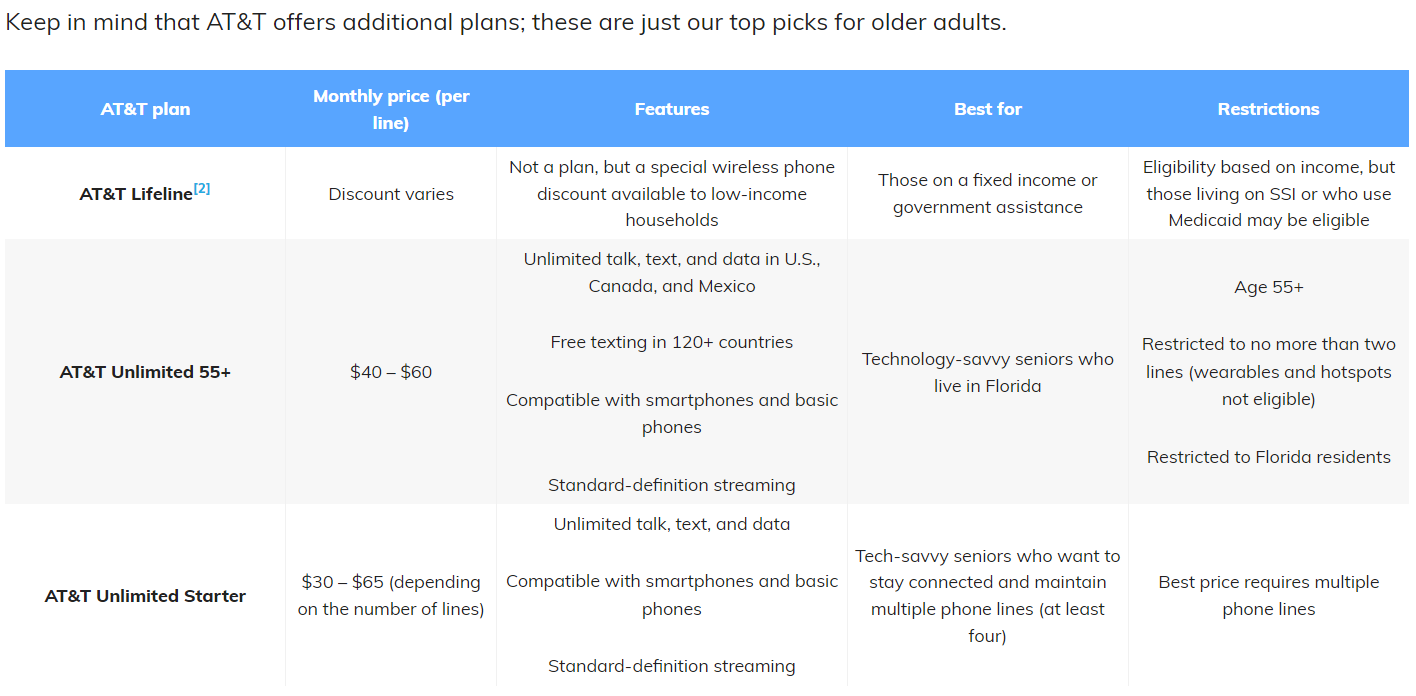This screenshot has height=696, width=1416.
Task: Click Free texting in 120+ countries text
Action: click(x=672, y=342)
